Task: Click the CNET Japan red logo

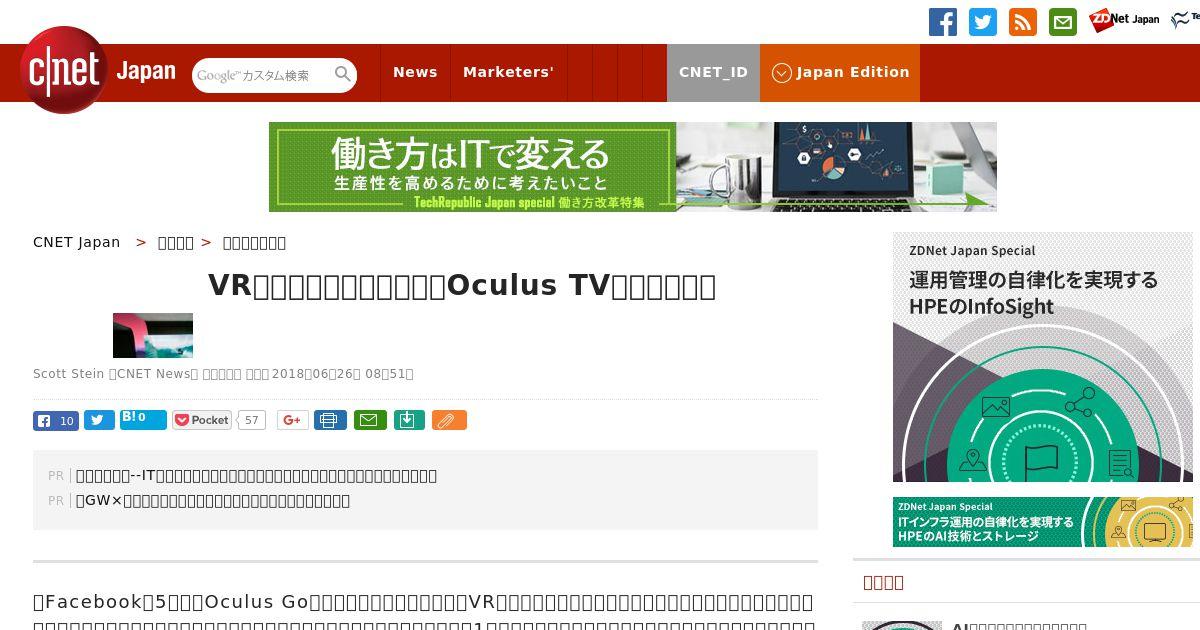Action: click(97, 71)
